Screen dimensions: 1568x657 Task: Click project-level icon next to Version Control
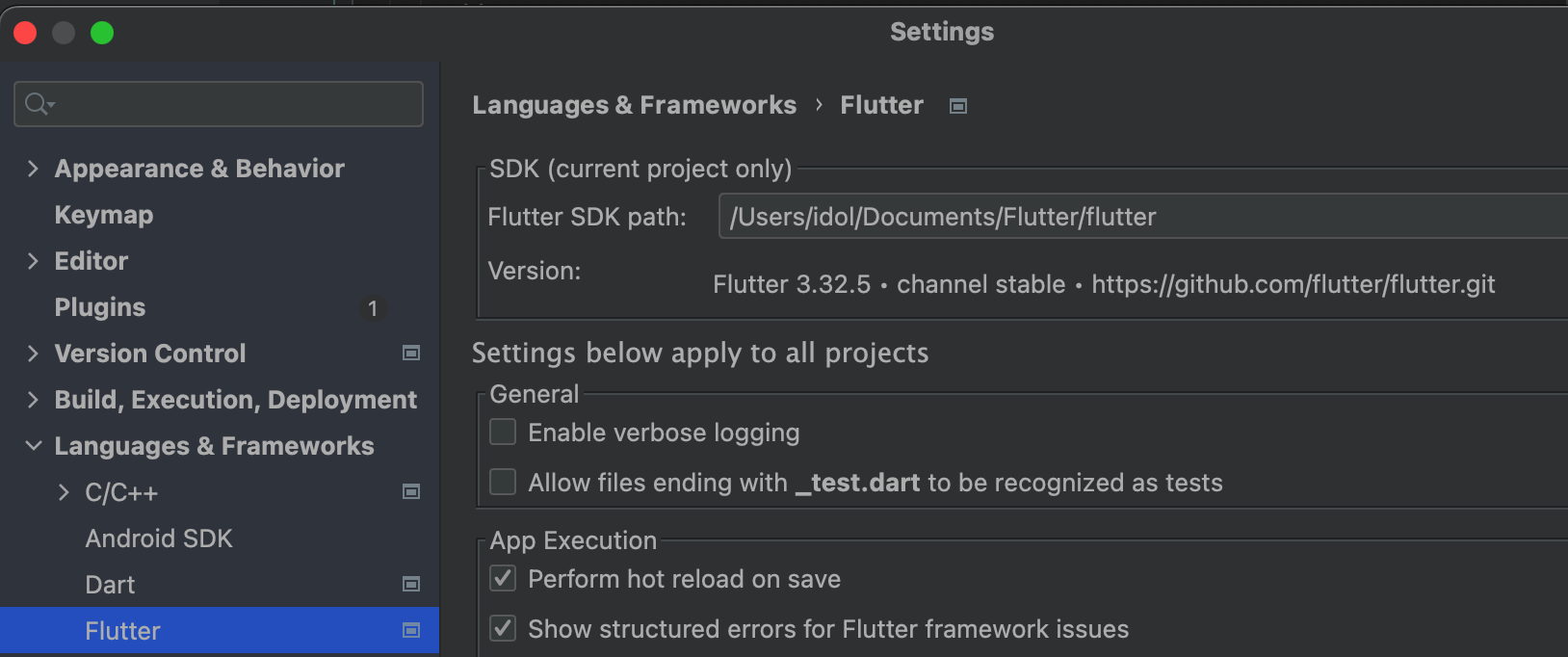click(x=411, y=354)
